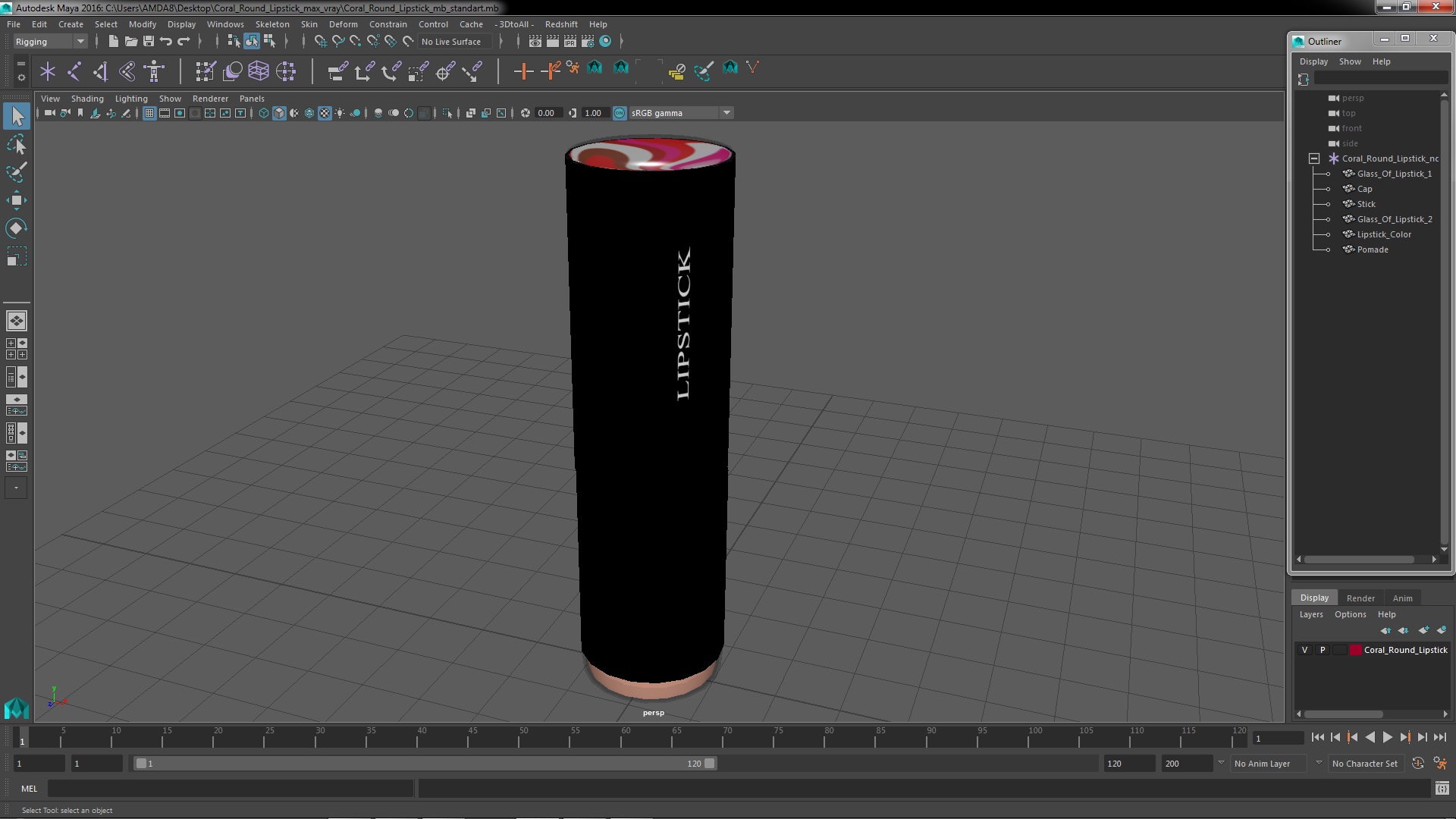Click frame 60 on the time slider

[626, 737]
